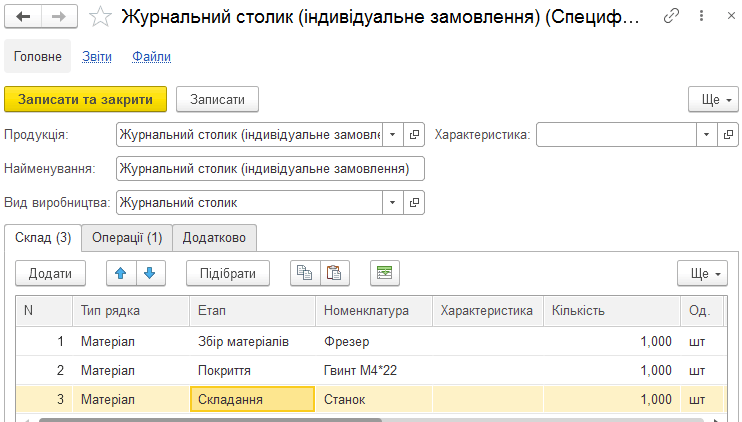
Task: Open the Звіти link
Action: point(97,56)
